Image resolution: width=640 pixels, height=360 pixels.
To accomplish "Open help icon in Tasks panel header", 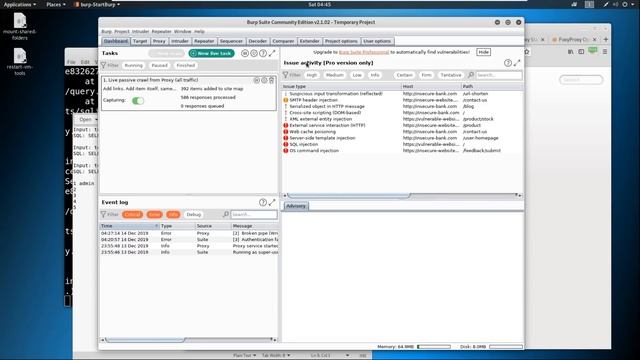I will coord(263,53).
